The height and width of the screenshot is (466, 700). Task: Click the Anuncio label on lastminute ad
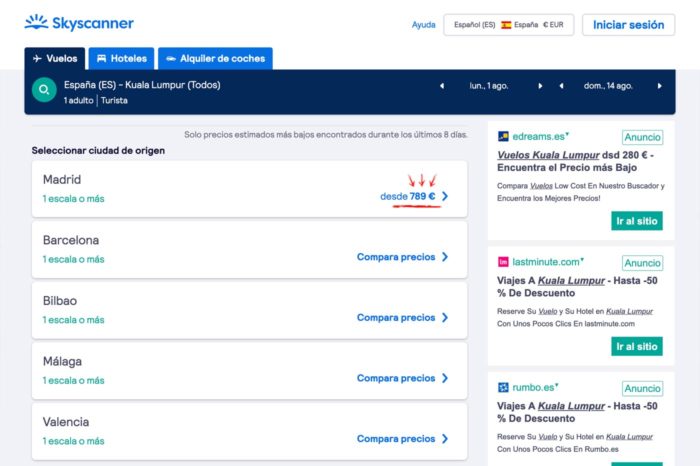642,263
